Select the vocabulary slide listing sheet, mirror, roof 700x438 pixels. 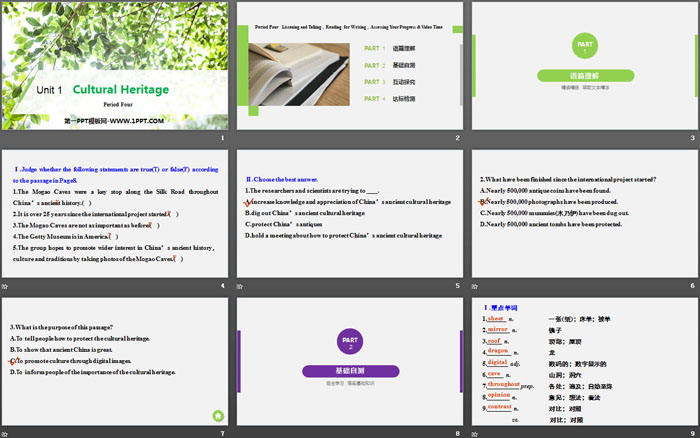pyautogui.click(x=585, y=362)
